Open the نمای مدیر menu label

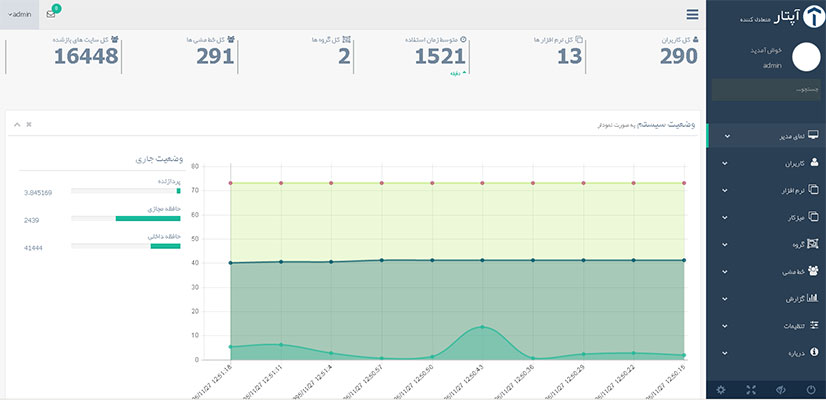tap(792, 136)
